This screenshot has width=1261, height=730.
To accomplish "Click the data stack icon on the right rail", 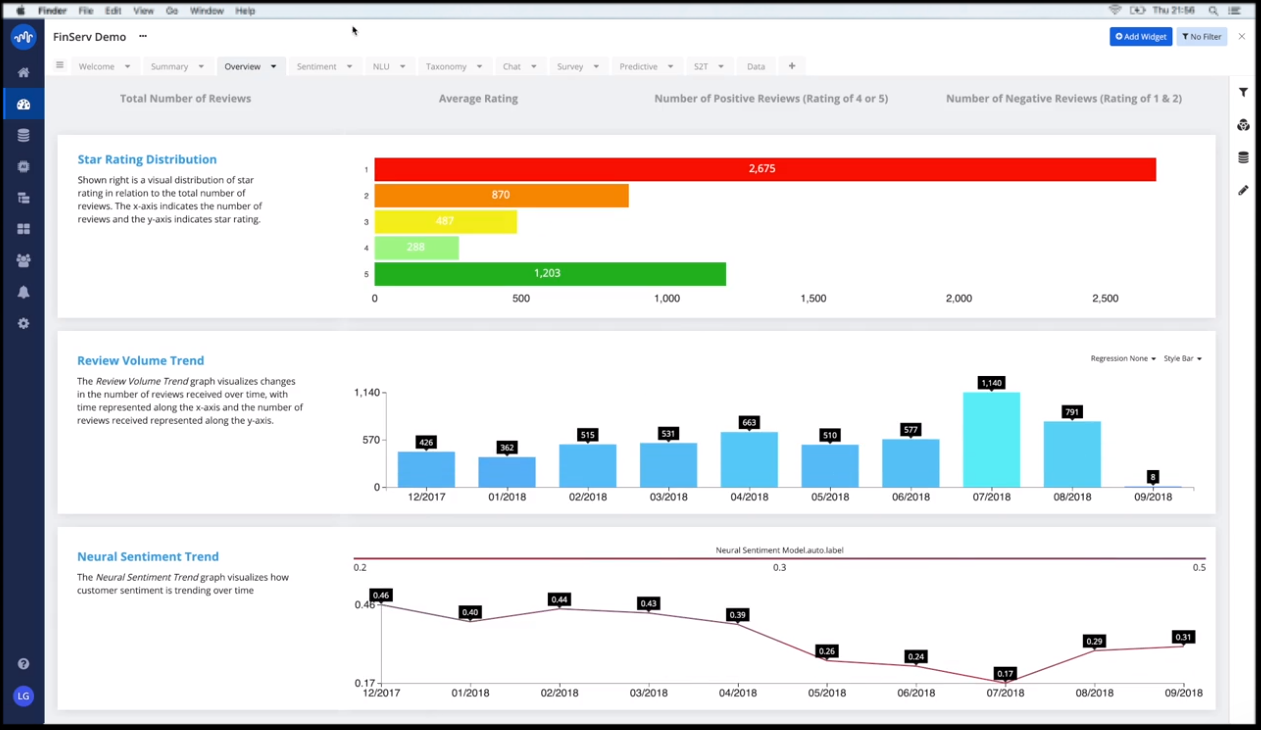I will click(1243, 157).
